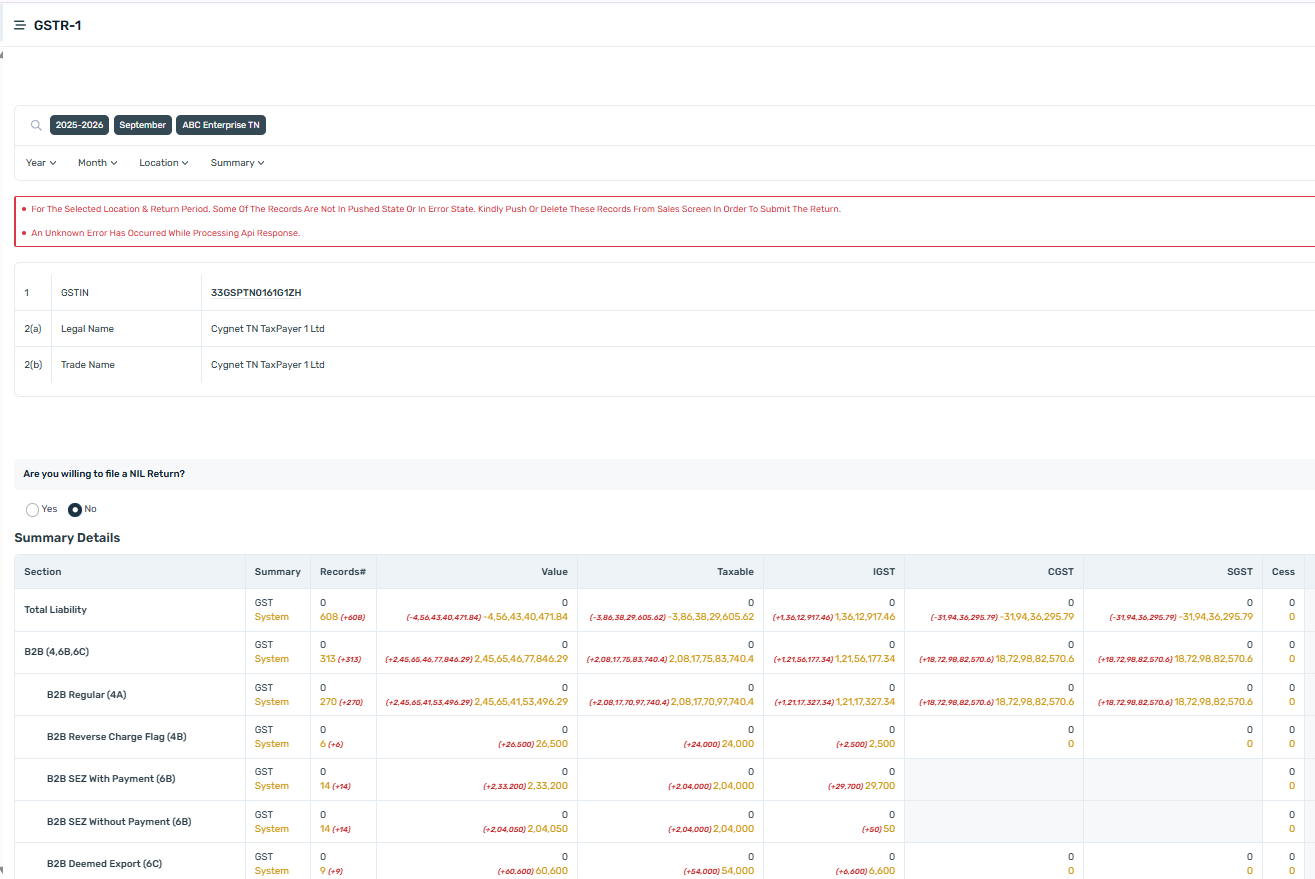Click the Section column header

click(x=43, y=572)
